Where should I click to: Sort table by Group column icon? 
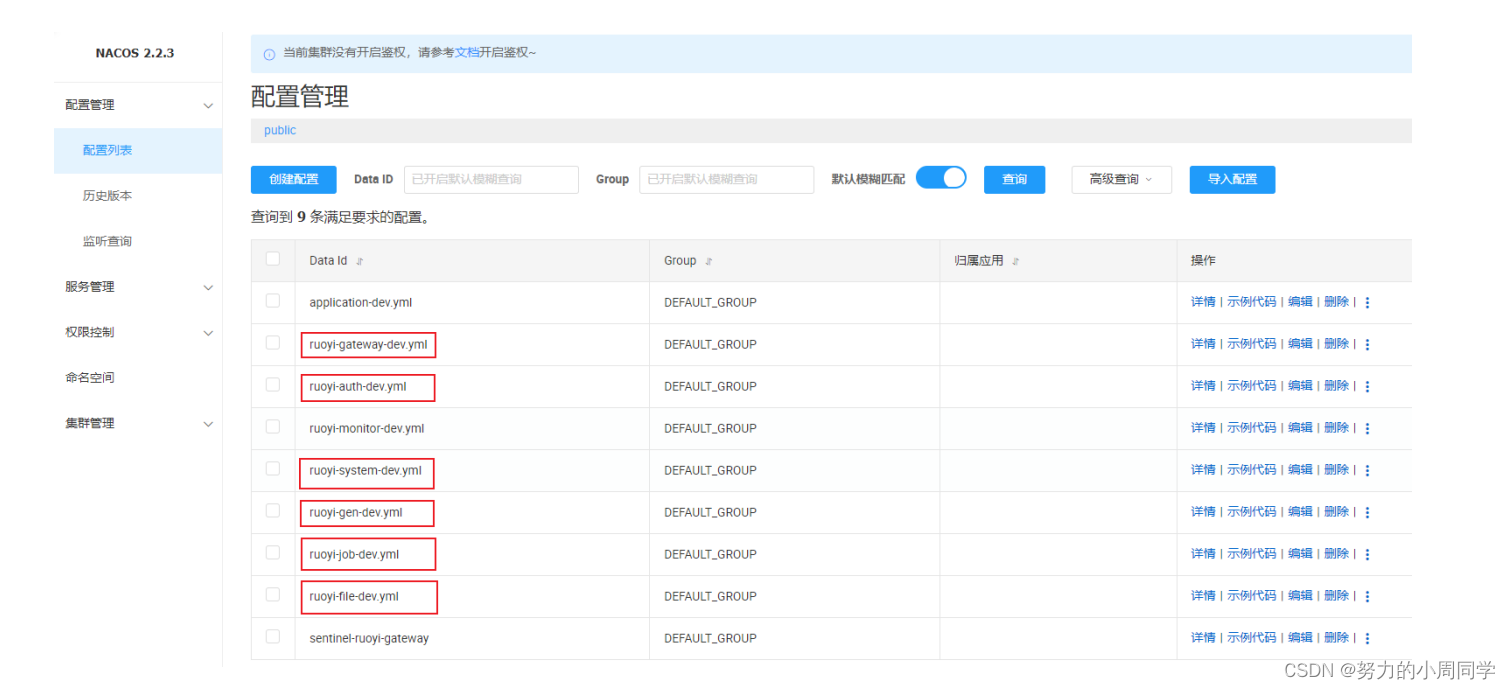pos(709,261)
